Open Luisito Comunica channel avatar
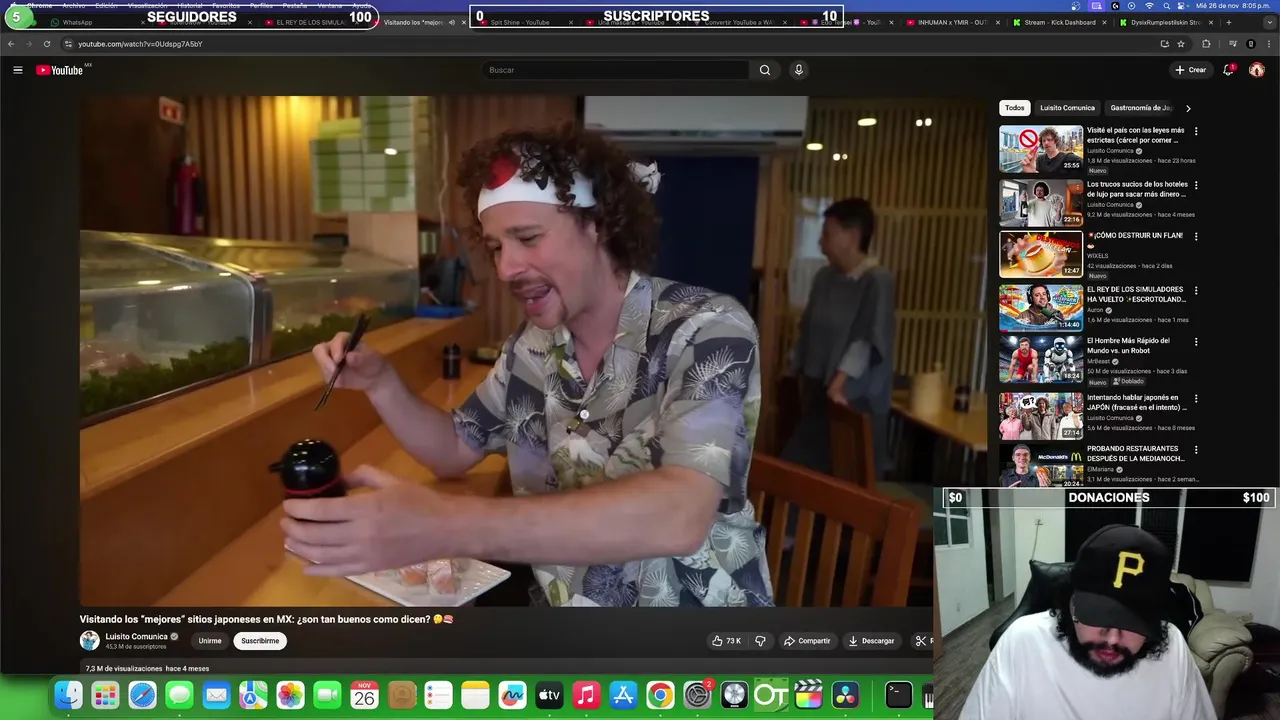 coord(90,641)
